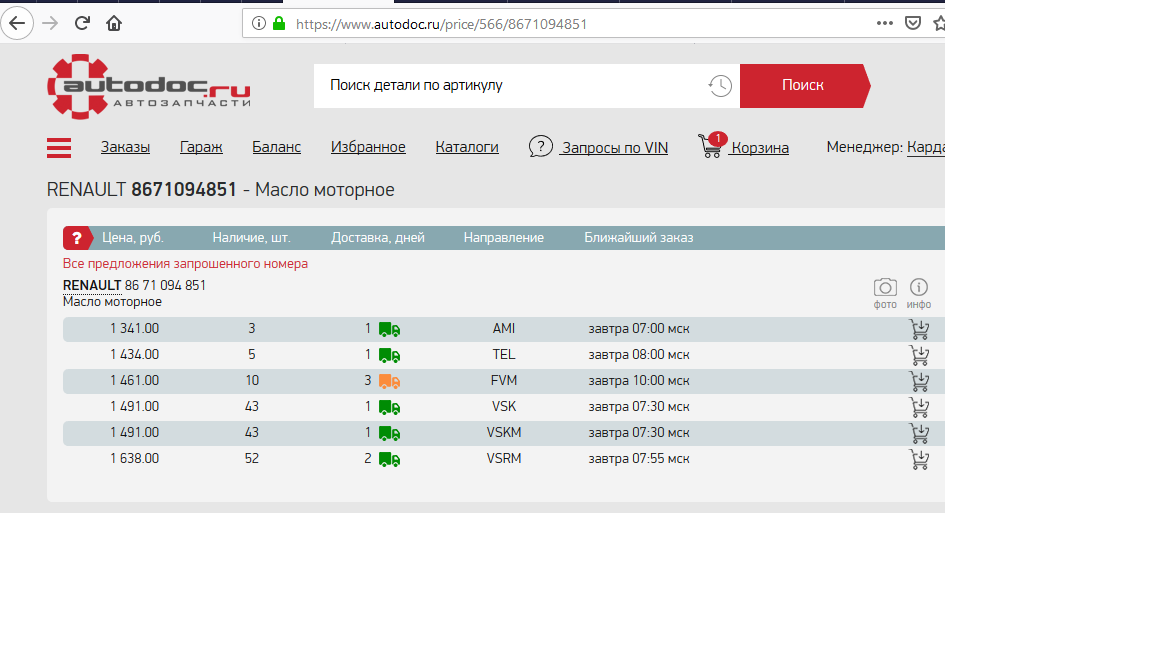Go to the Гараж section
1152x648 pixels.
click(201, 148)
